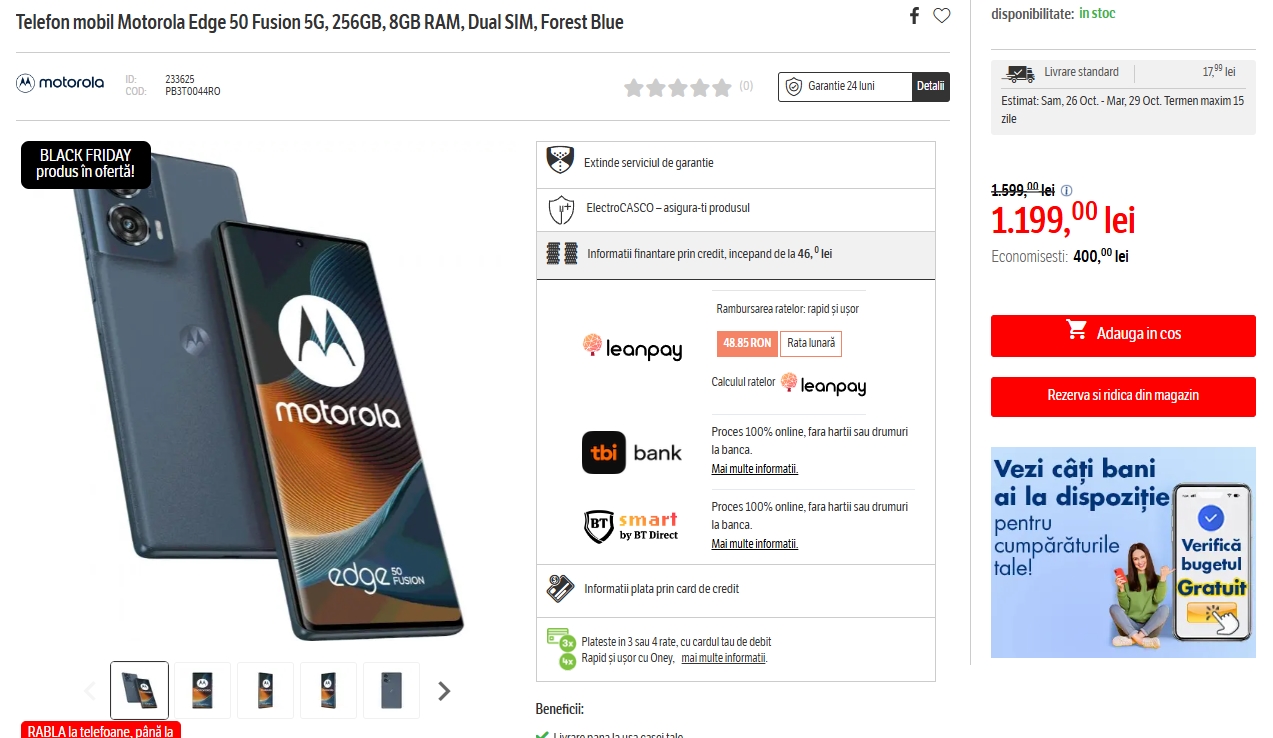1273x738 pixels.
Task: Expand the Extinde serviciul de garantie section
Action: [736, 163]
